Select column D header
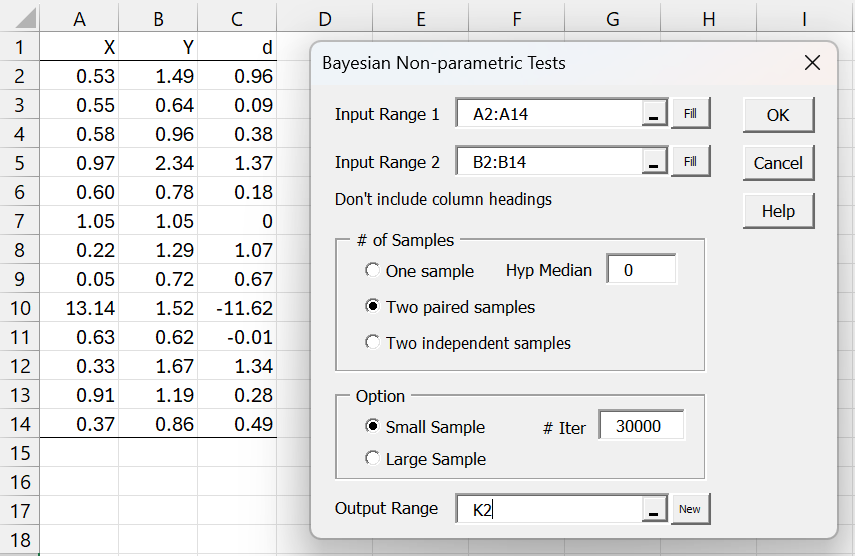Screen dimensions: 855x556 coord(324,19)
